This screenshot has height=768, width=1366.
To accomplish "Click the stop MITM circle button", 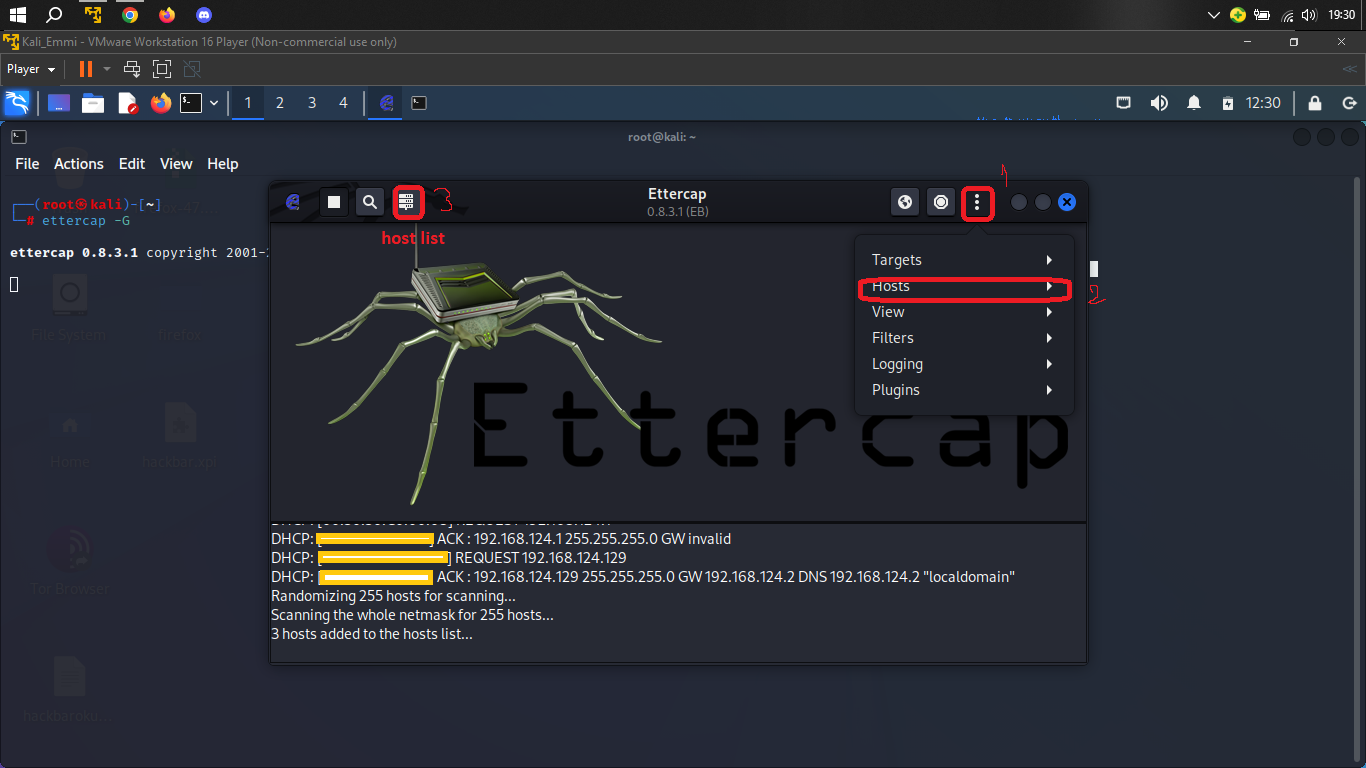I will pos(941,202).
